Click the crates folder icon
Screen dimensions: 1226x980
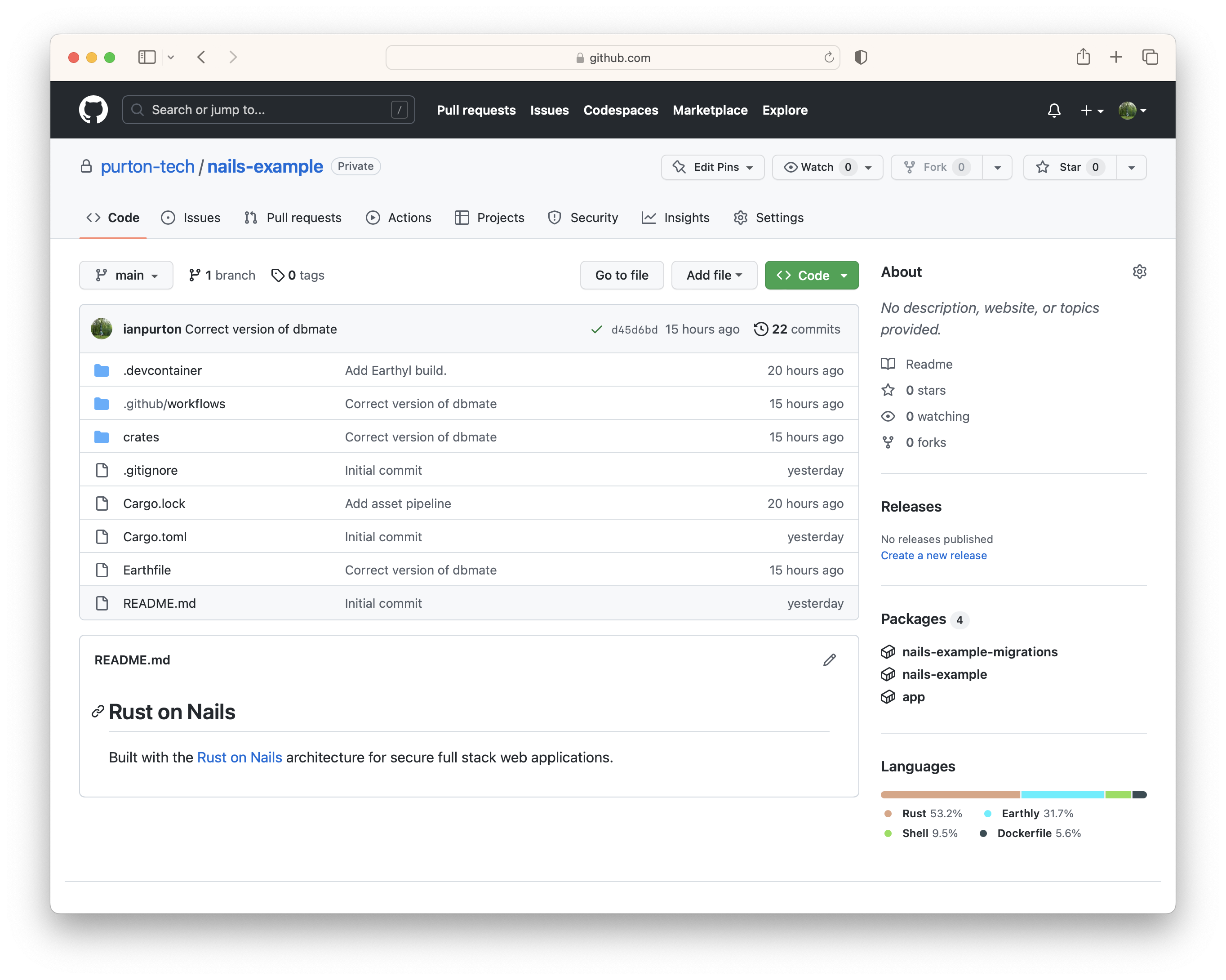[102, 437]
